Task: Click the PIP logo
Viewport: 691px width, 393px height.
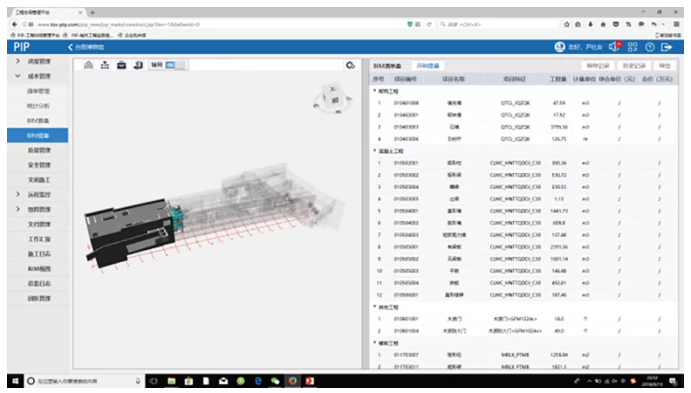Action: pos(21,47)
